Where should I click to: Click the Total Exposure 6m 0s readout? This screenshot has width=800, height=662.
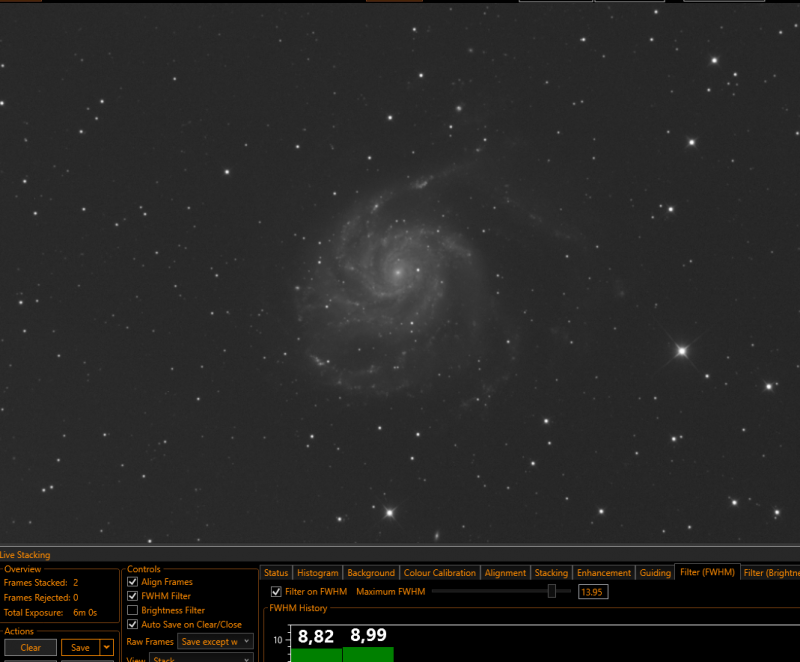pyautogui.click(x=50, y=613)
